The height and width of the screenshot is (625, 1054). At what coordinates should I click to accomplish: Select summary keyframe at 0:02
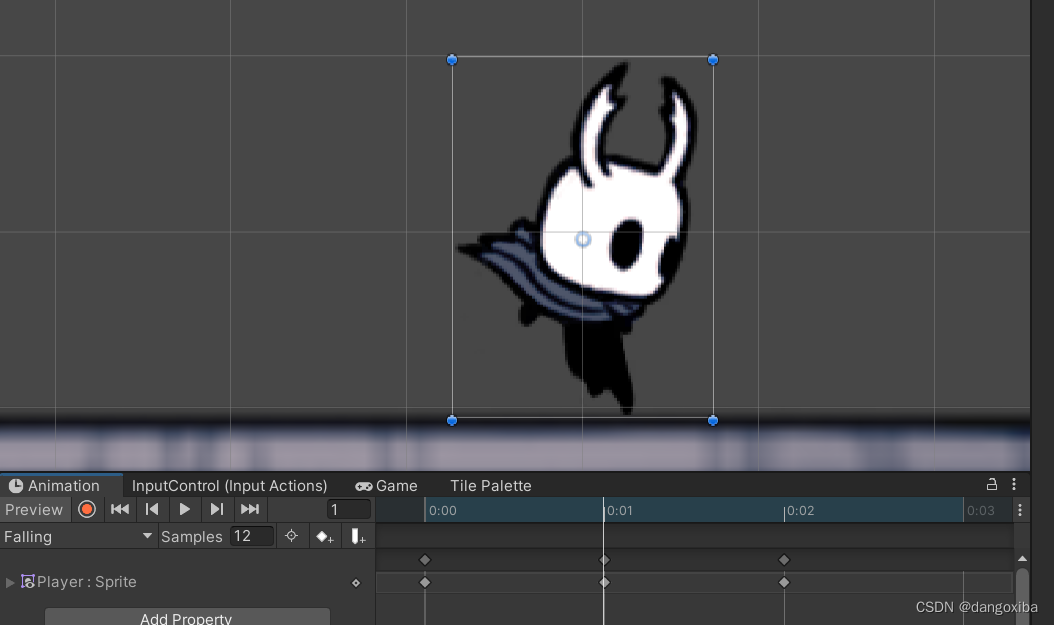pyautogui.click(x=784, y=560)
